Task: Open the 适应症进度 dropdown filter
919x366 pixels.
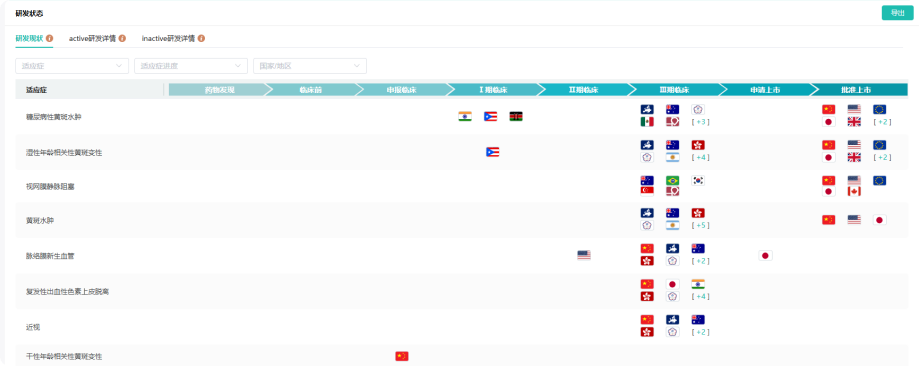Action: (x=191, y=66)
